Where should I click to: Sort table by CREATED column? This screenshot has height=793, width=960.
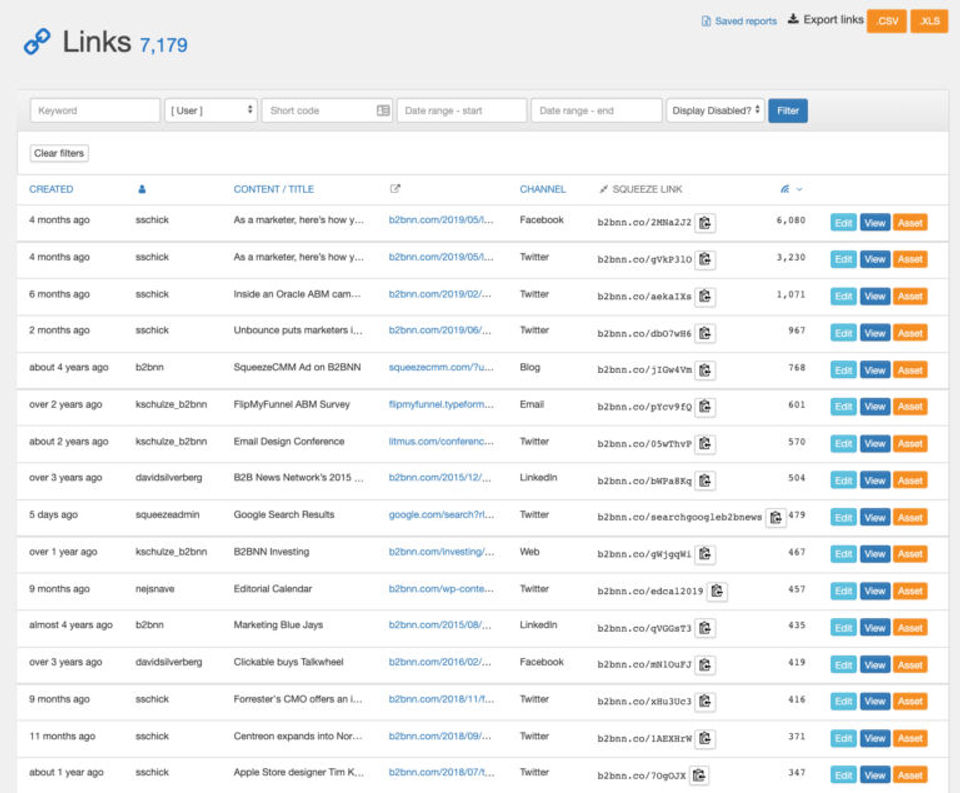[x=51, y=189]
